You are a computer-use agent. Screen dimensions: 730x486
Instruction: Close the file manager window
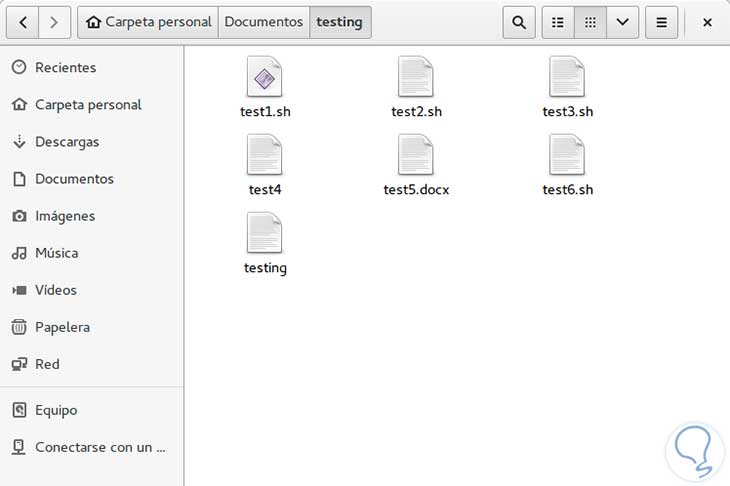[707, 22]
